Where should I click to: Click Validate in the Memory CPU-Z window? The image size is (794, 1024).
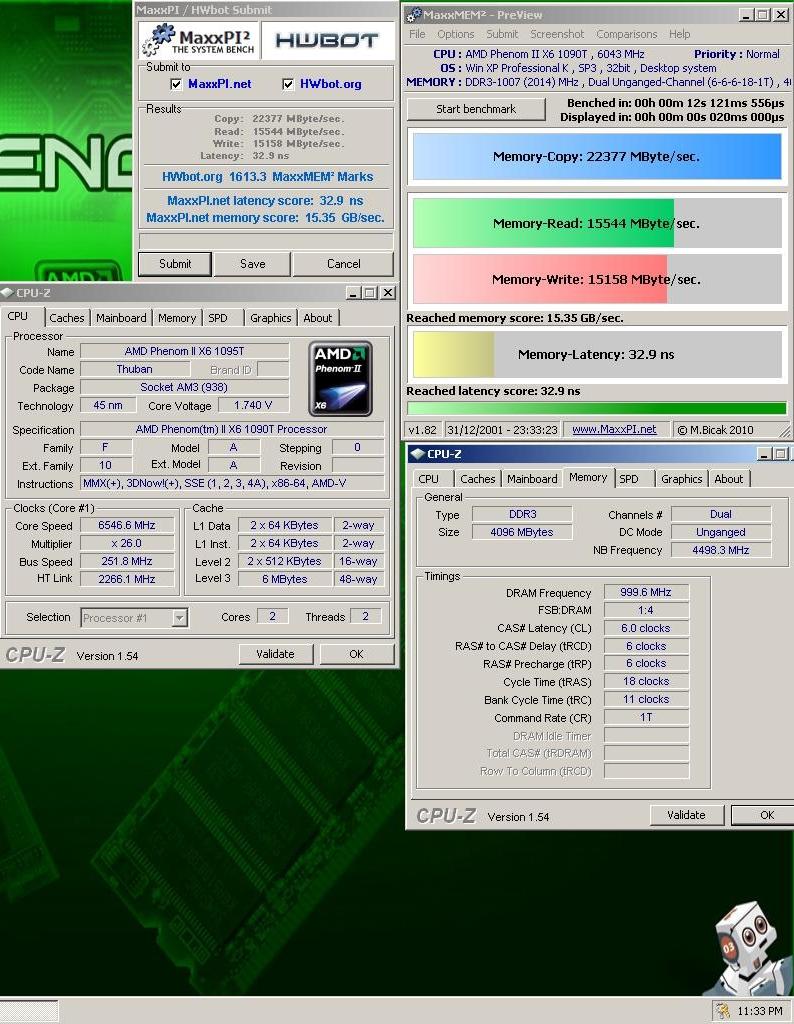[686, 815]
